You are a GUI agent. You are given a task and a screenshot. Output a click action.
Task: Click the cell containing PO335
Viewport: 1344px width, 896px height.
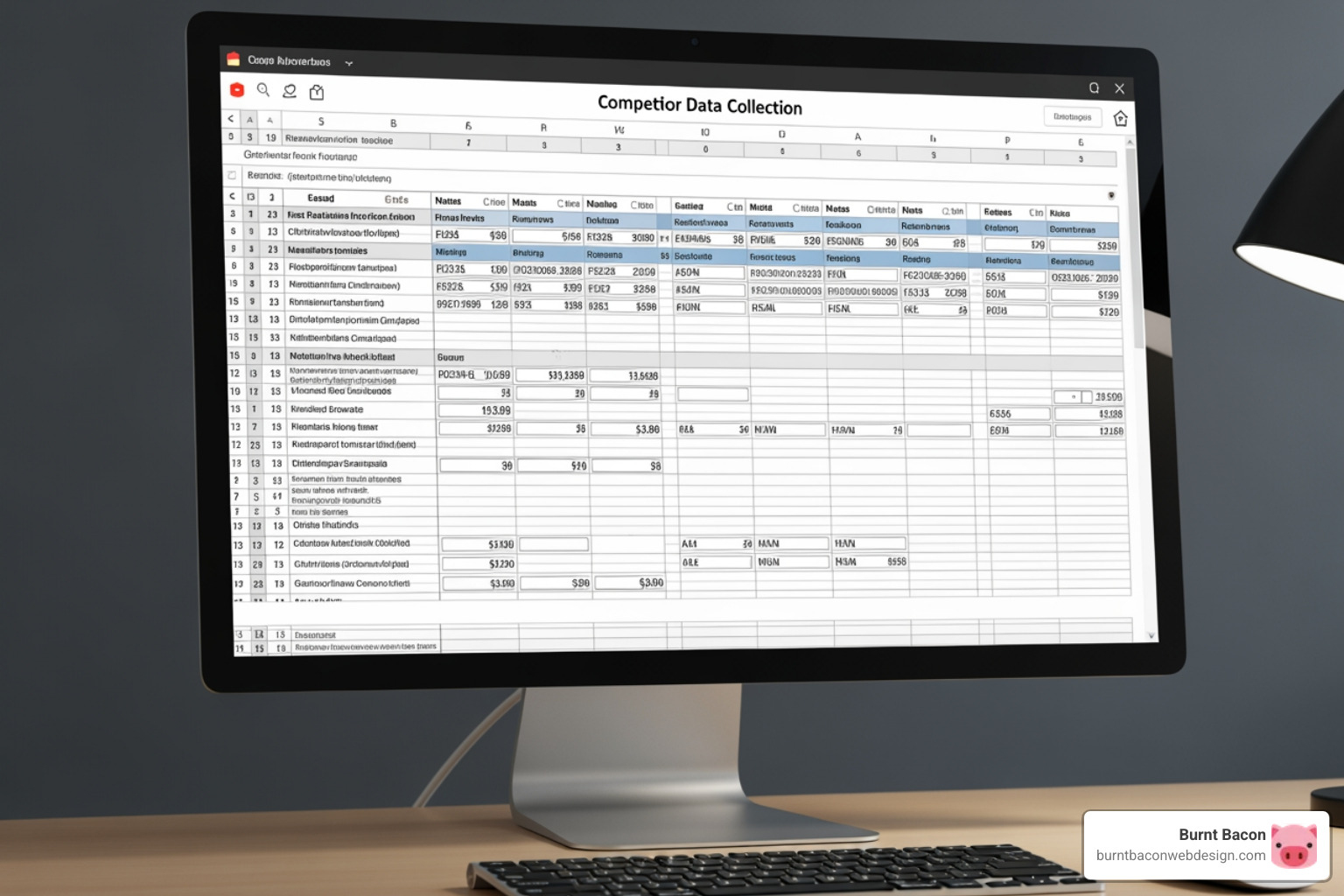[472, 269]
